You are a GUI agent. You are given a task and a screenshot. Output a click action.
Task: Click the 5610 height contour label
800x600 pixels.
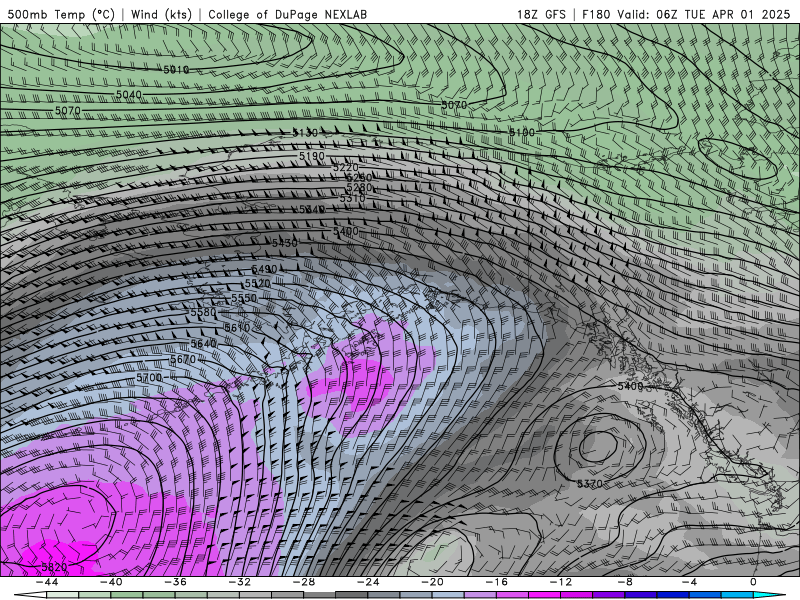click(x=237, y=328)
